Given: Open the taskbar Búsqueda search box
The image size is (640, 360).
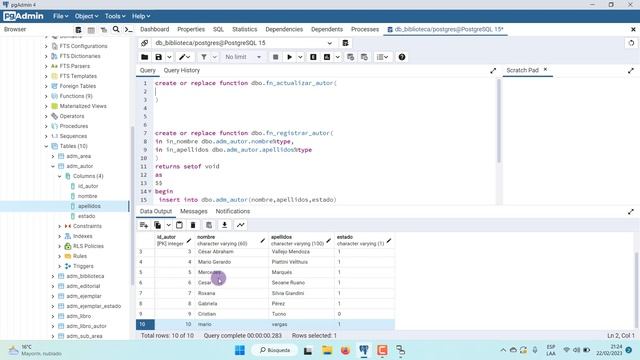Looking at the screenshot, I should pos(274,350).
